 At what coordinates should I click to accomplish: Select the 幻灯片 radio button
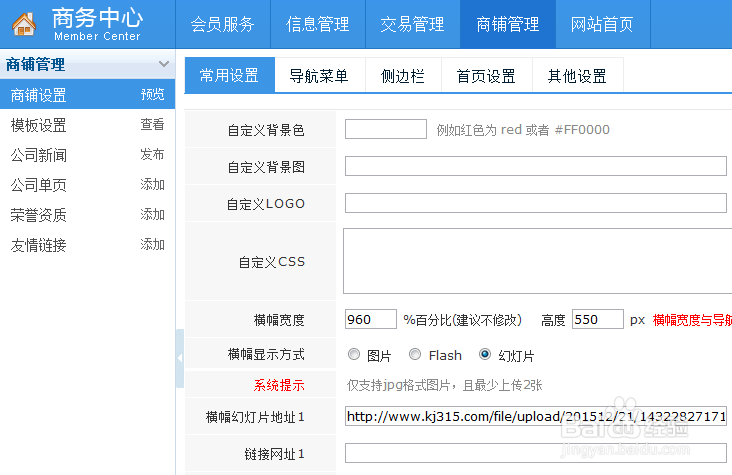[485, 354]
